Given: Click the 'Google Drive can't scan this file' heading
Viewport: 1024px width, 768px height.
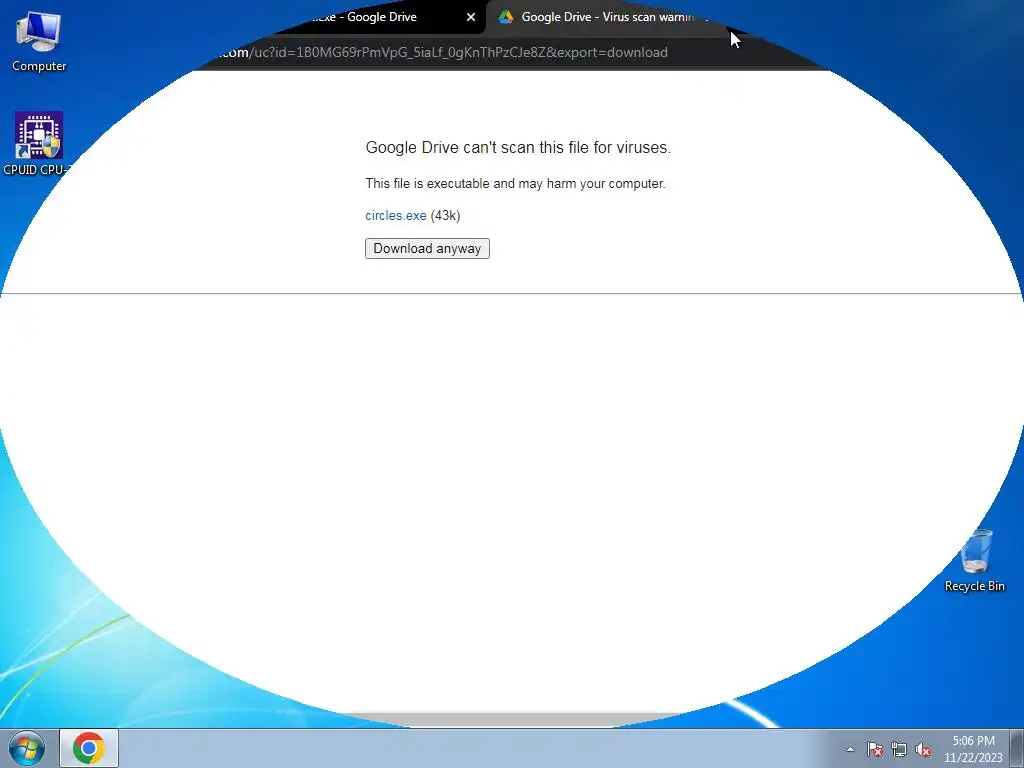Looking at the screenshot, I should click(518, 148).
